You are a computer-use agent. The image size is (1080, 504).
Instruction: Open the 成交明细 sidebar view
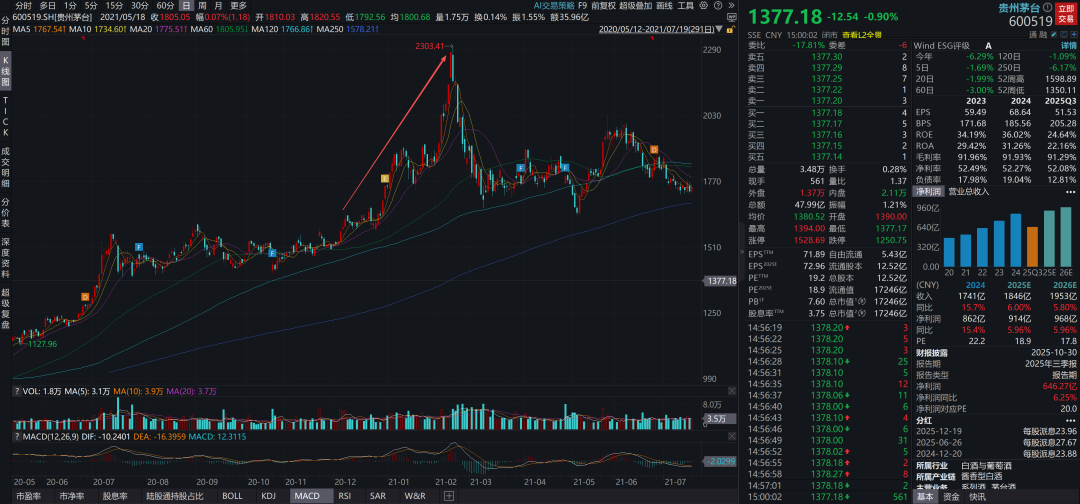coord(6,169)
